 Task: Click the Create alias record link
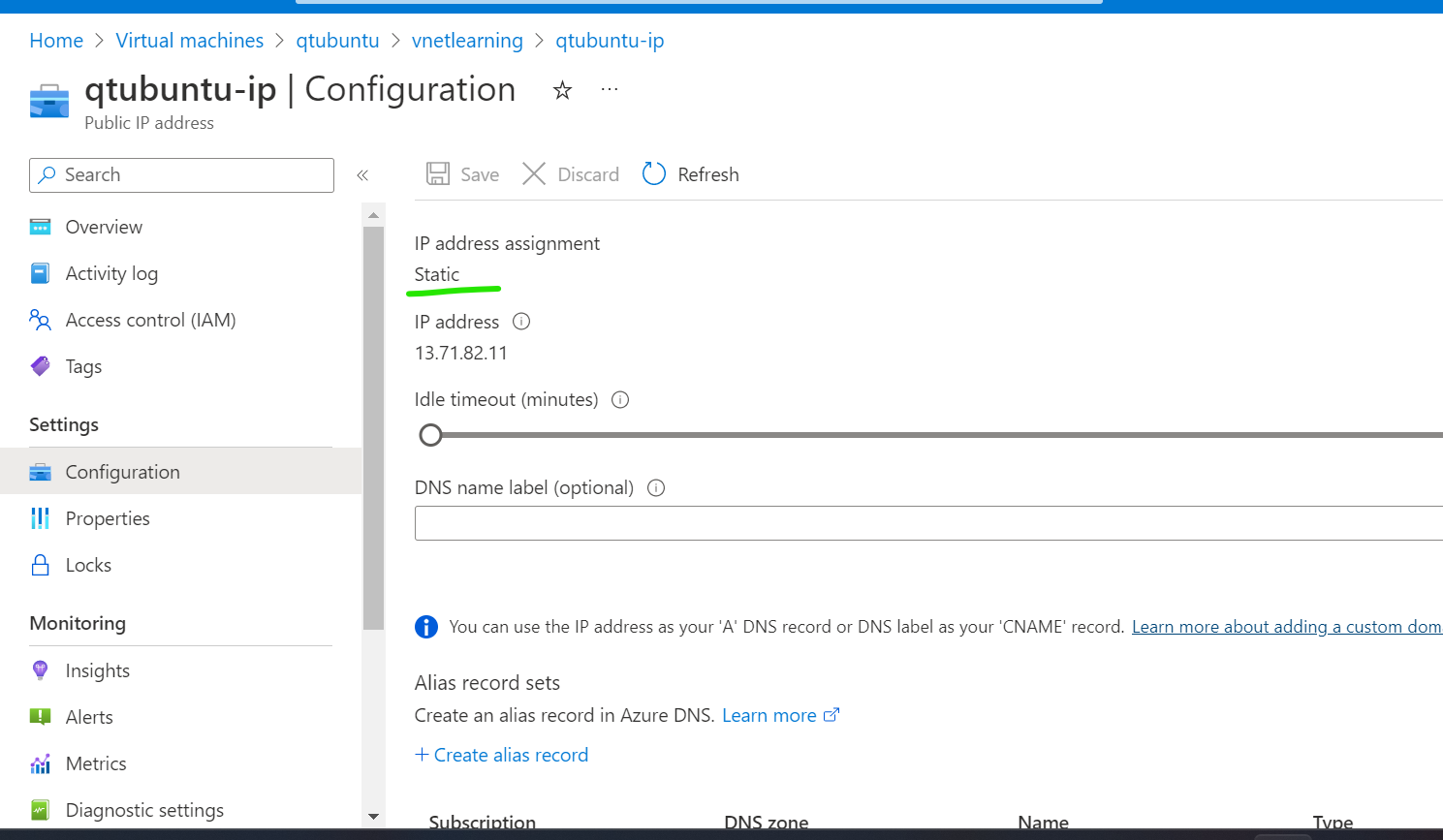click(502, 755)
